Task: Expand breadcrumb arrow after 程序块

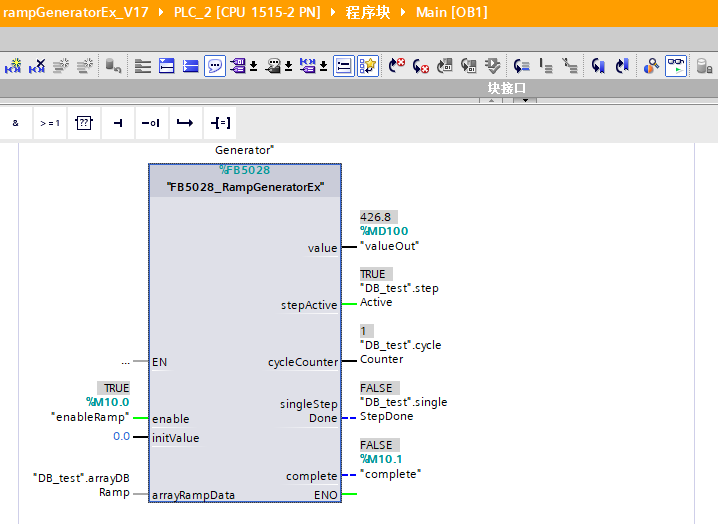Action: (403, 12)
